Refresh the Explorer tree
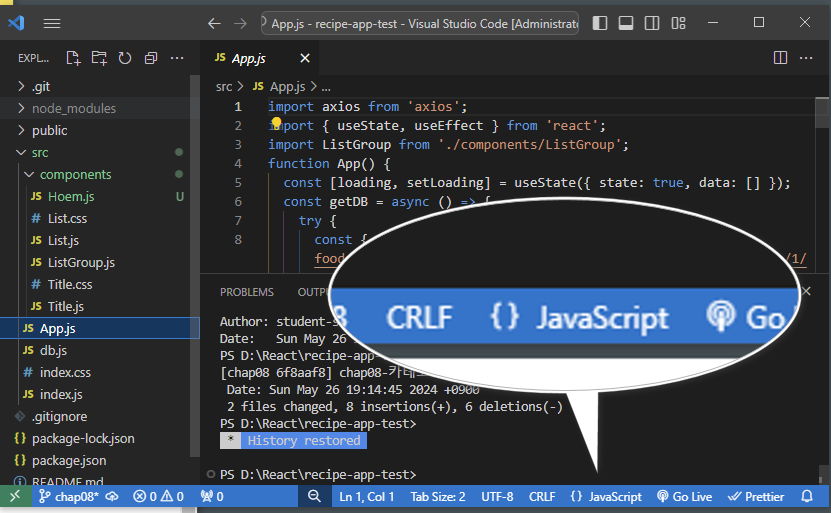The width and height of the screenshot is (831, 513). (125, 58)
